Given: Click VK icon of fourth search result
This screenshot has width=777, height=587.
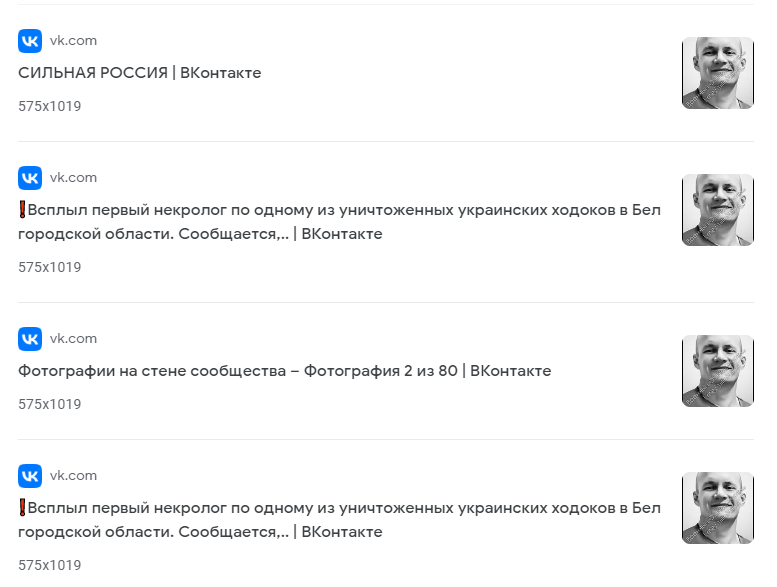Looking at the screenshot, I should [30, 476].
